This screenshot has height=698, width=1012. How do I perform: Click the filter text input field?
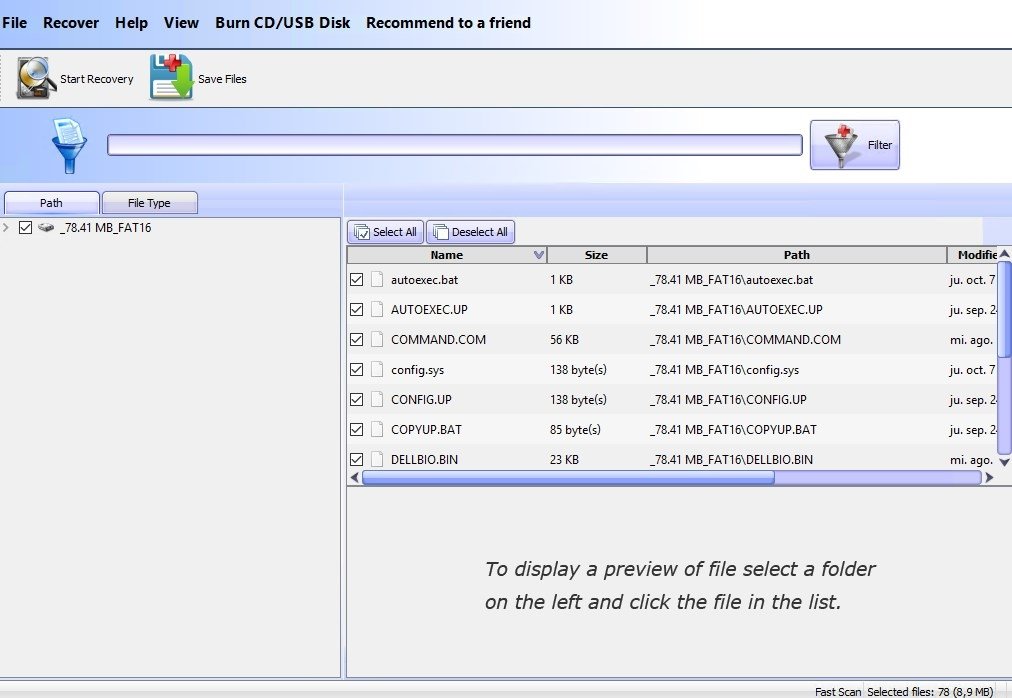tap(455, 145)
